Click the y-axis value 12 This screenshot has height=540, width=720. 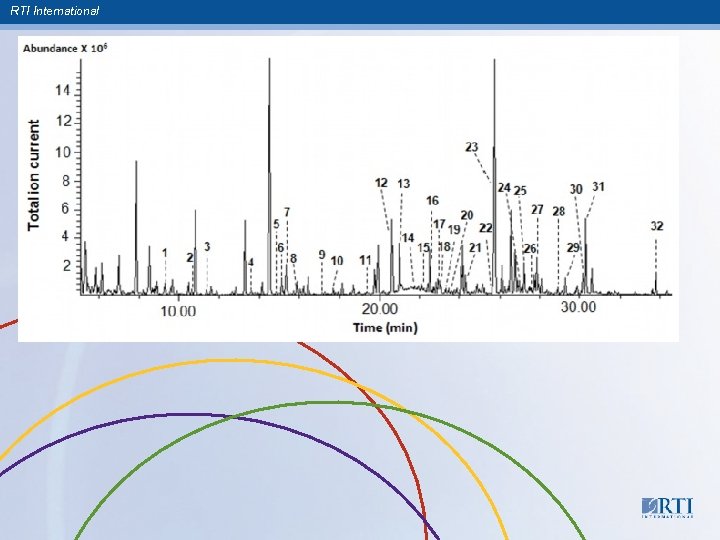[x=62, y=121]
